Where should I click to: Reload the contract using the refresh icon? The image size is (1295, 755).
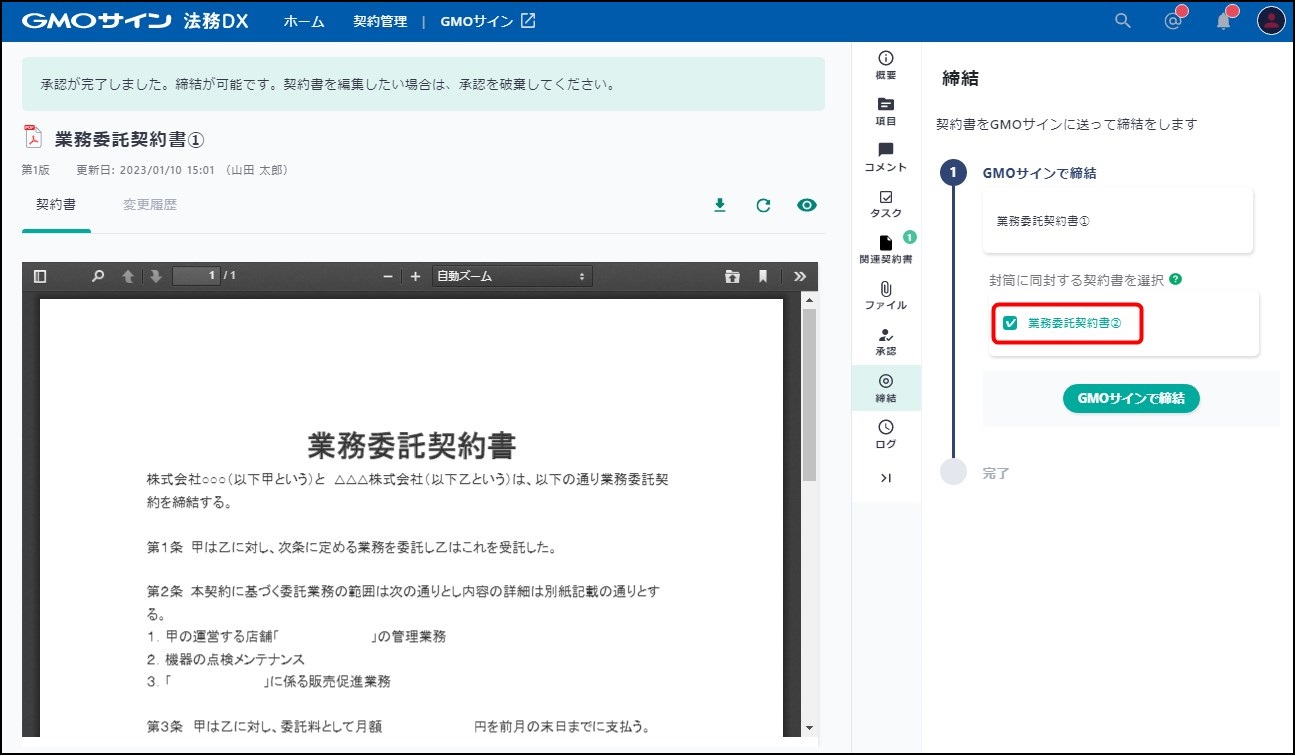click(x=763, y=205)
